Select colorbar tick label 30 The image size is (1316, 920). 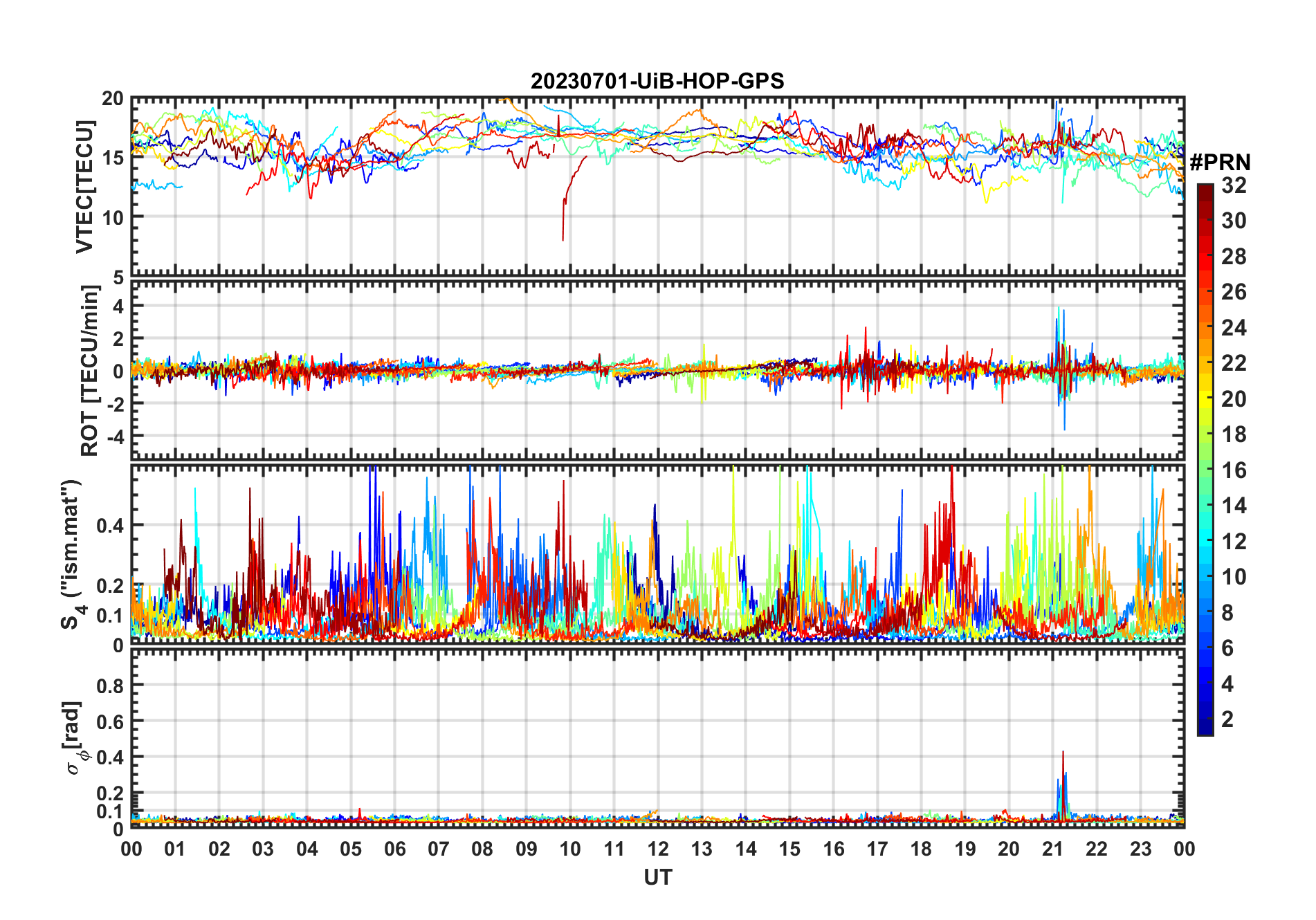coord(1234,221)
